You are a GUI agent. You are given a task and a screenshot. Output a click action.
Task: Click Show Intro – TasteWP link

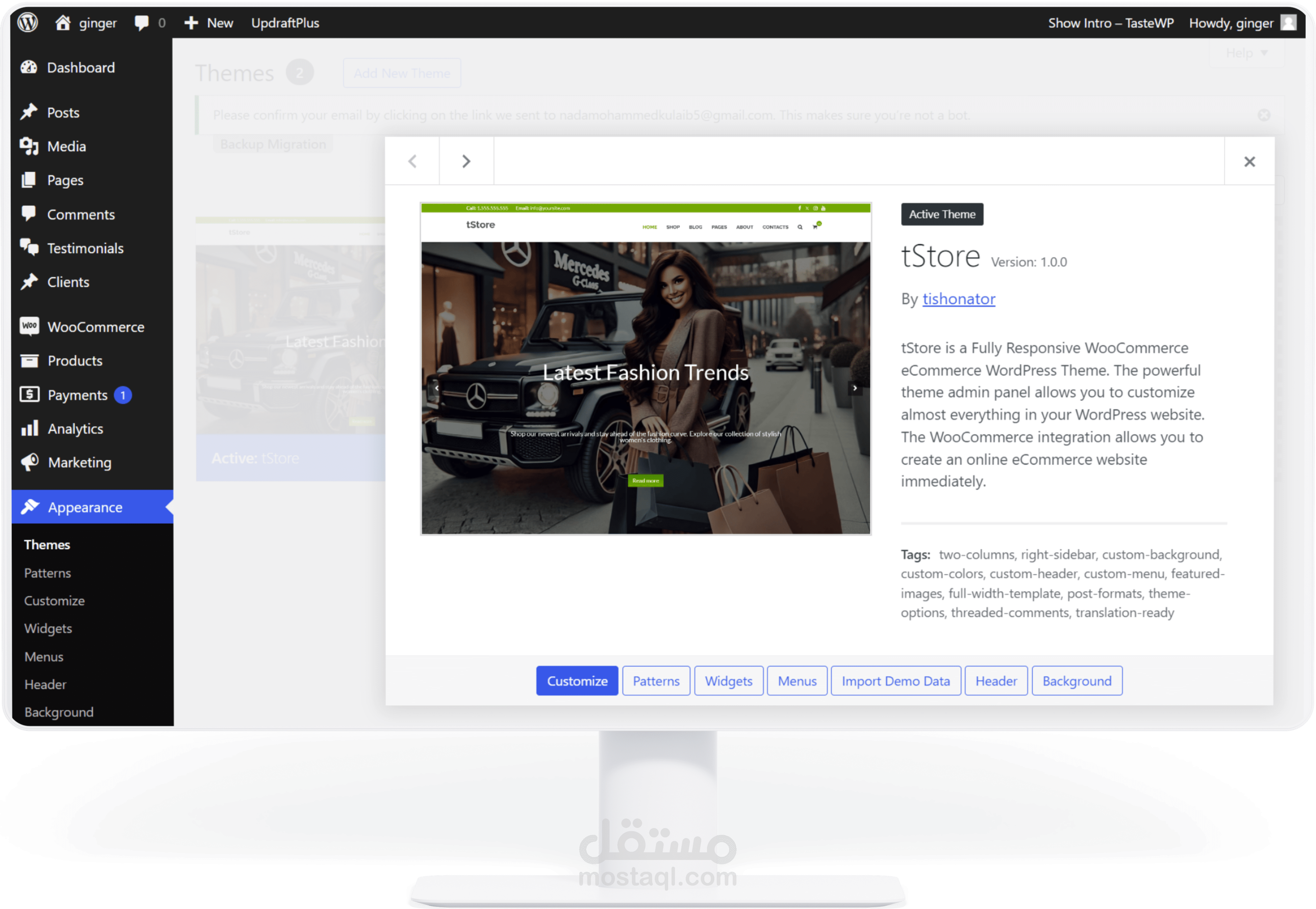[1111, 23]
